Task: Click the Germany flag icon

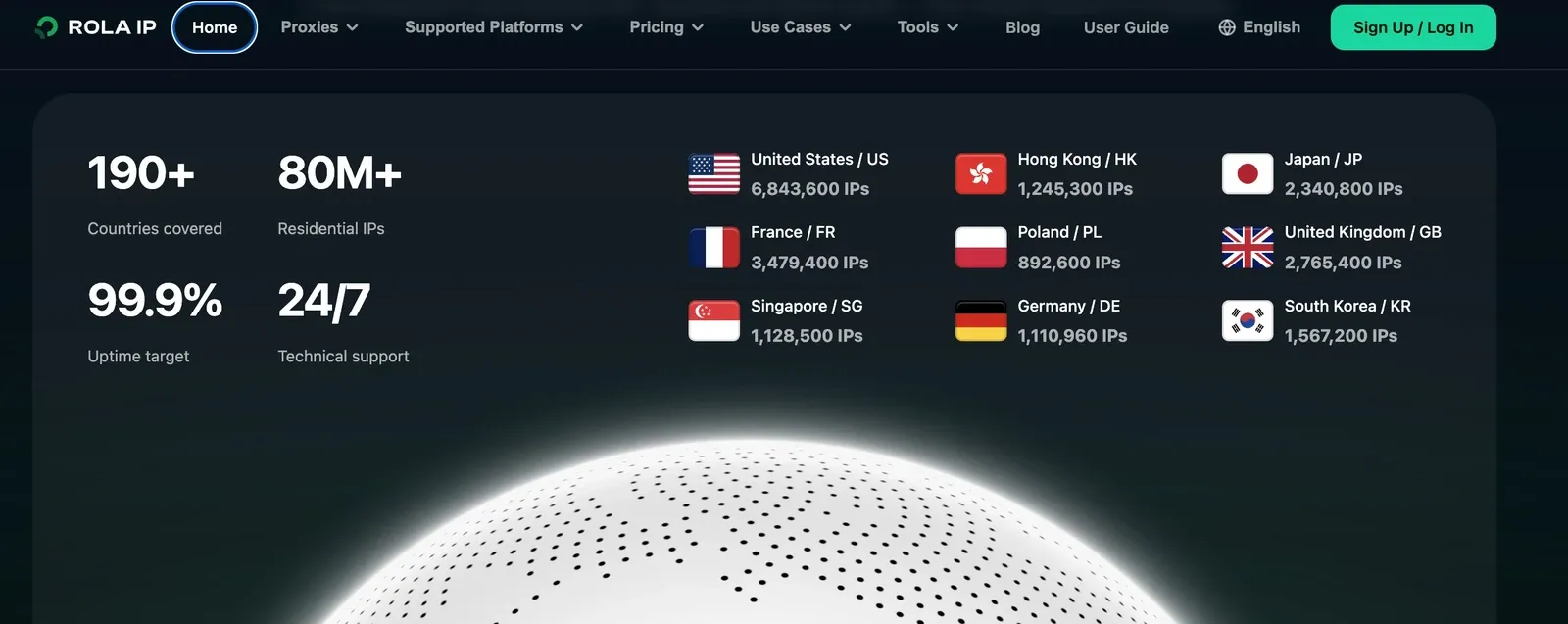Action: [981, 320]
